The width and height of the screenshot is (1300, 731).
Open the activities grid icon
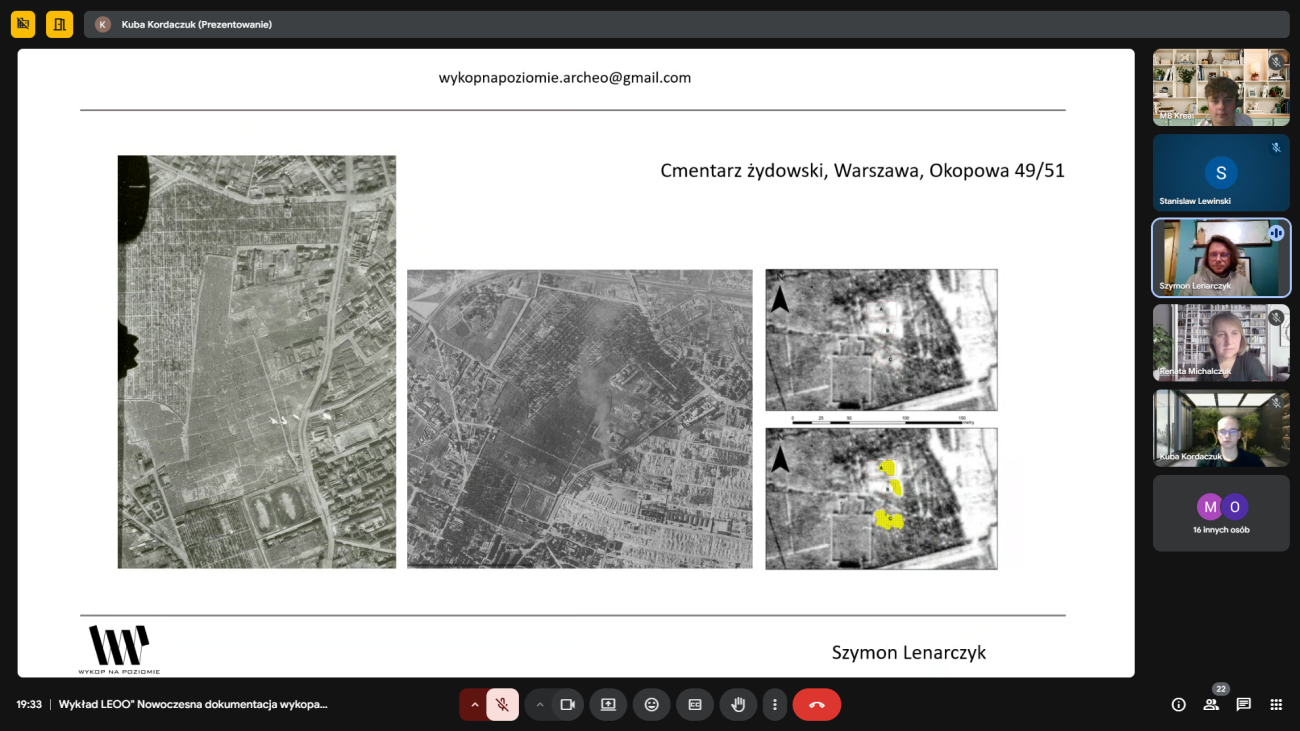tap(1276, 705)
